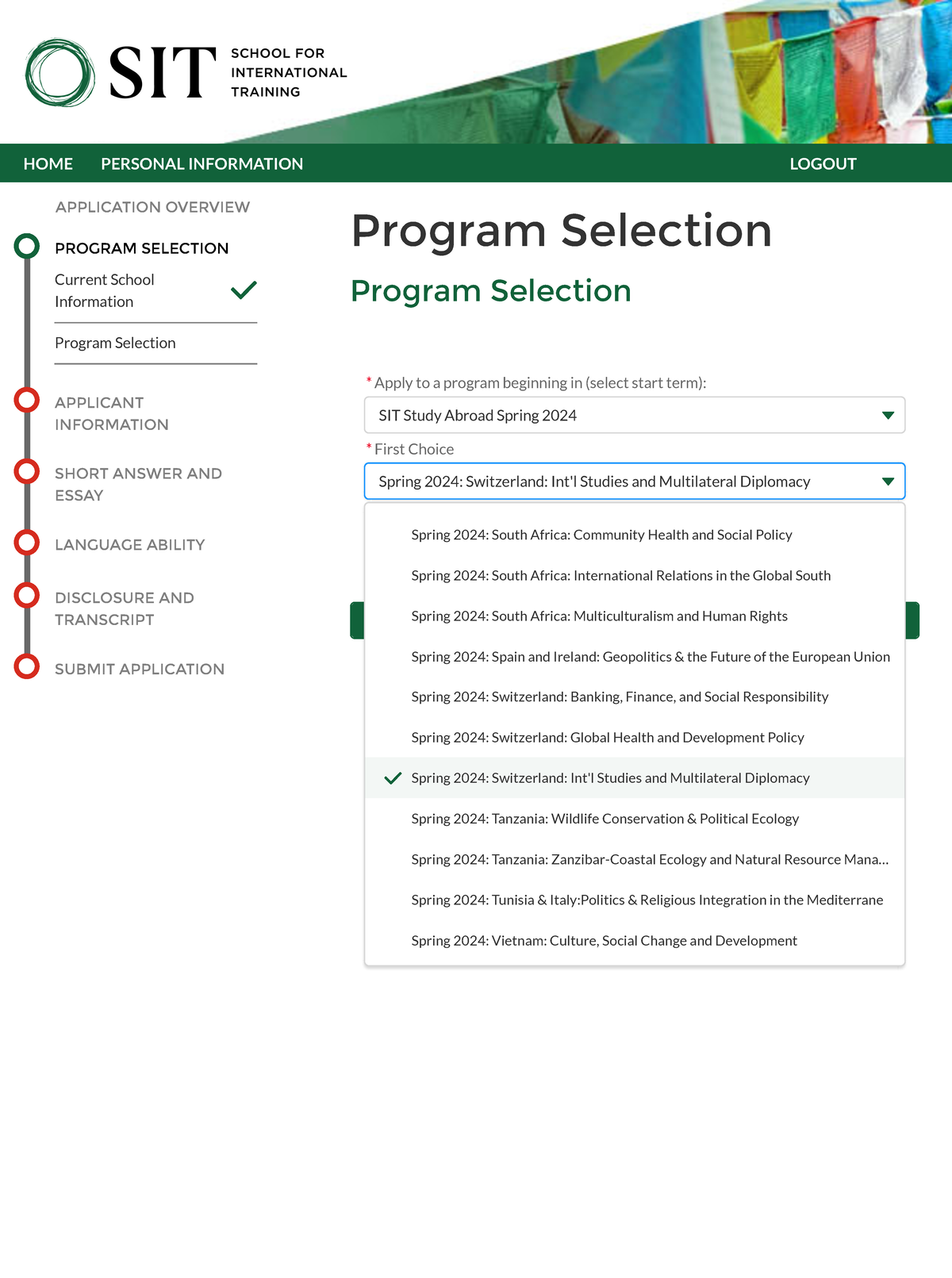The width and height of the screenshot is (952, 1278).
Task: Click the LANGUAGE ABILITY progress circle
Action: click(26, 542)
